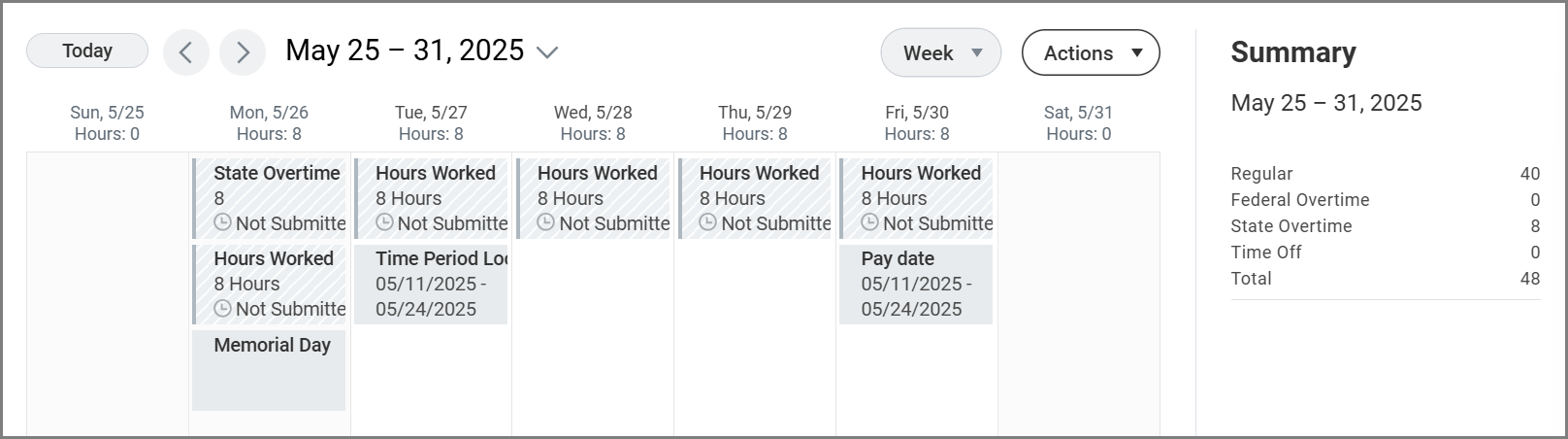
Task: Open the Actions dropdown menu
Action: (x=1091, y=52)
